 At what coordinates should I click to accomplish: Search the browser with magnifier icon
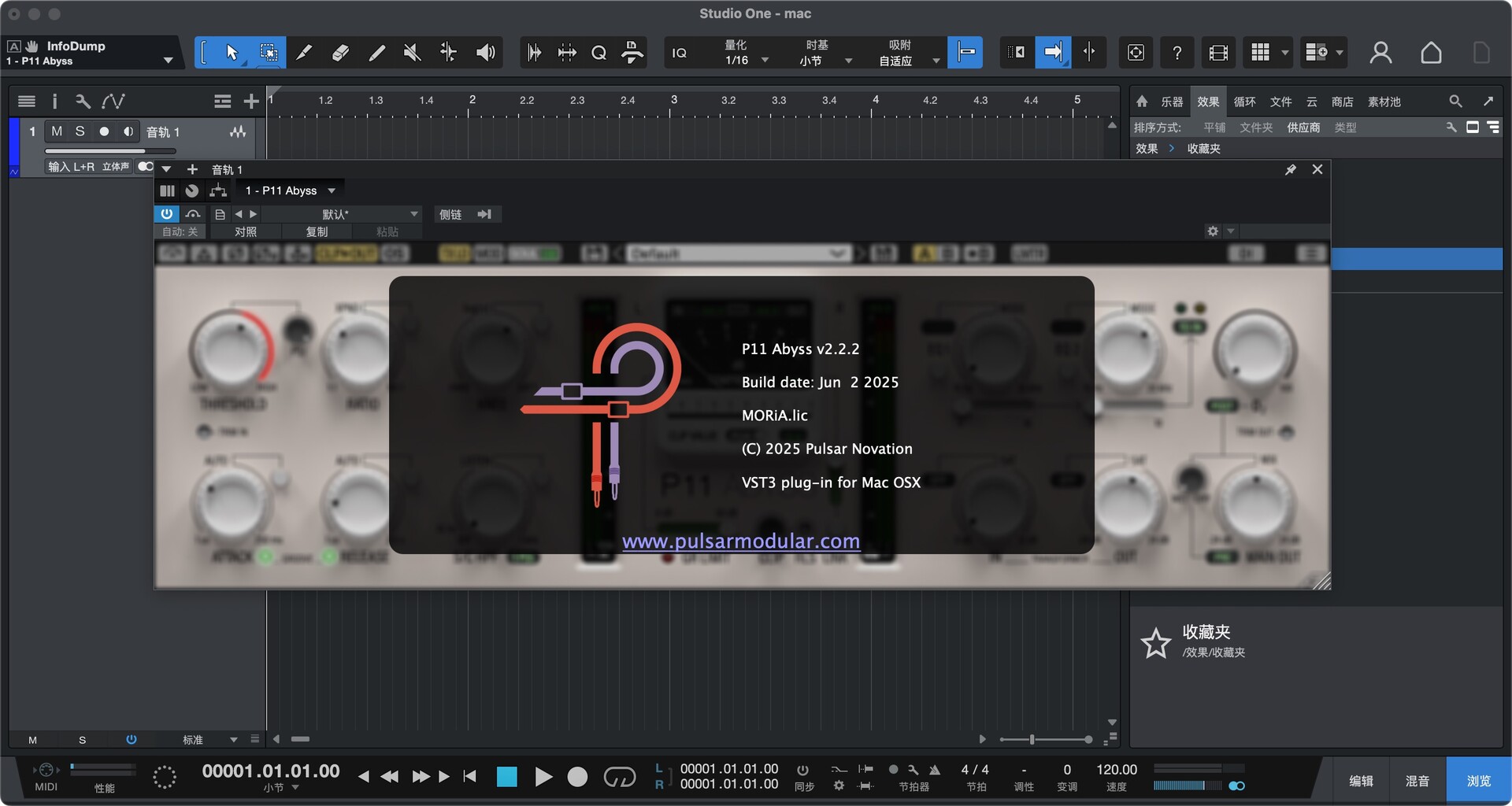point(1455,102)
